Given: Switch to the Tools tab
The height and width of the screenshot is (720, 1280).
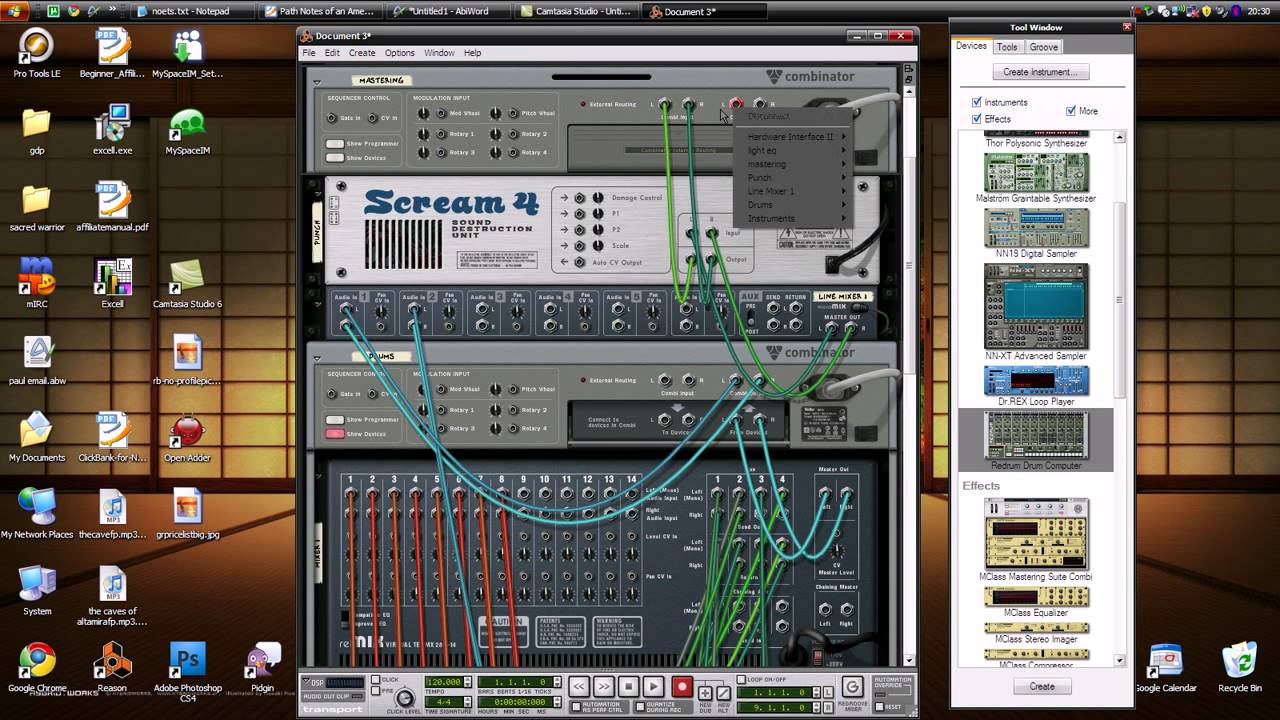Looking at the screenshot, I should click(1007, 47).
